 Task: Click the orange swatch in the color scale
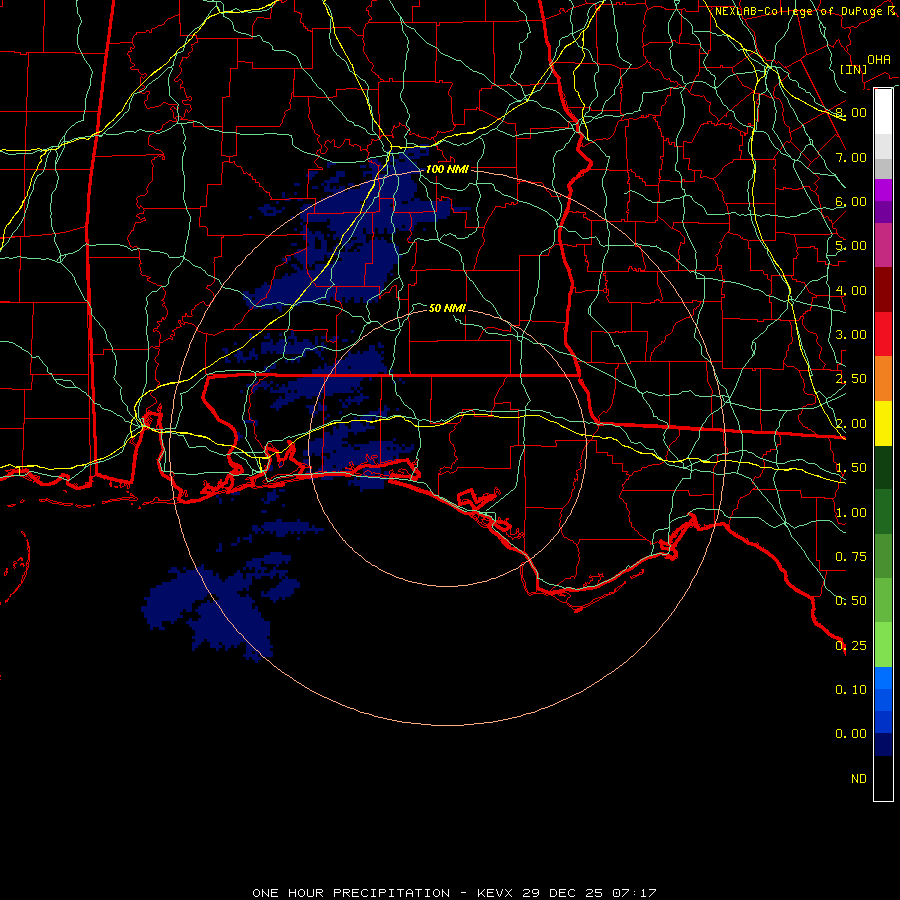(x=883, y=379)
